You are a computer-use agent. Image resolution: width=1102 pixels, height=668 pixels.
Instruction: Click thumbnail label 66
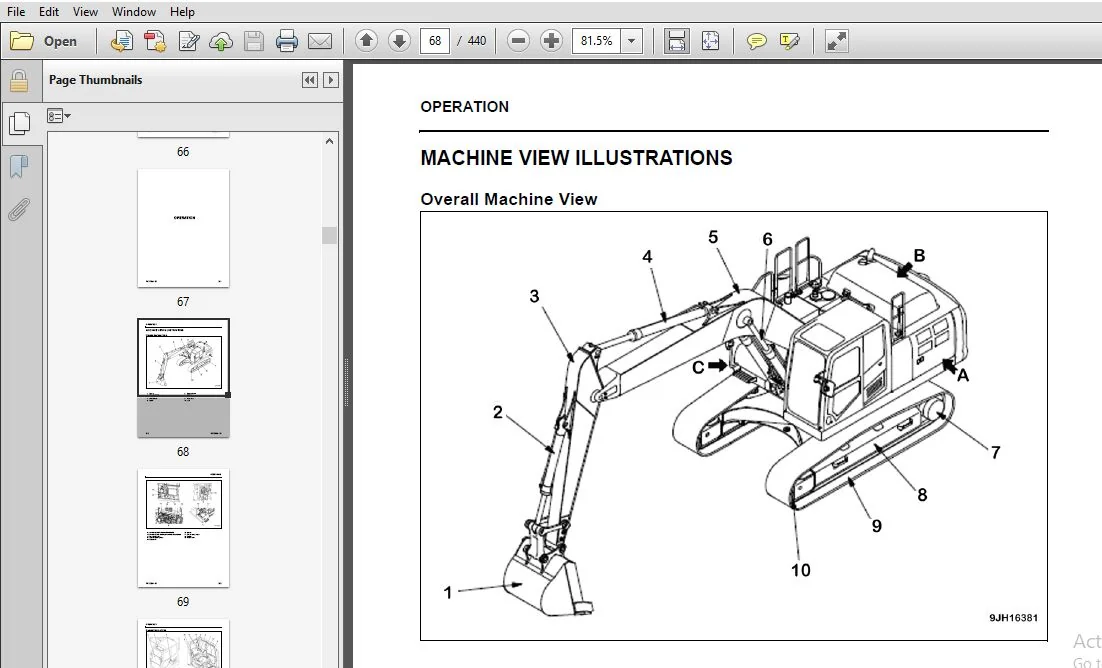183,152
